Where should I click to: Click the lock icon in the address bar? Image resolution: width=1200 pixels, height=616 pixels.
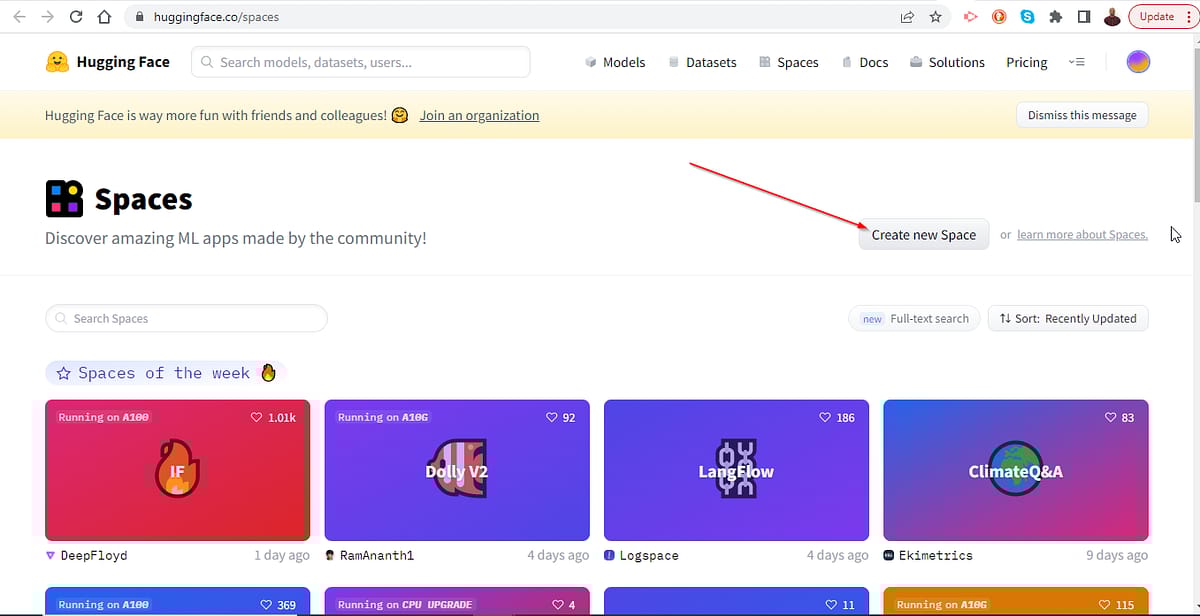138,17
